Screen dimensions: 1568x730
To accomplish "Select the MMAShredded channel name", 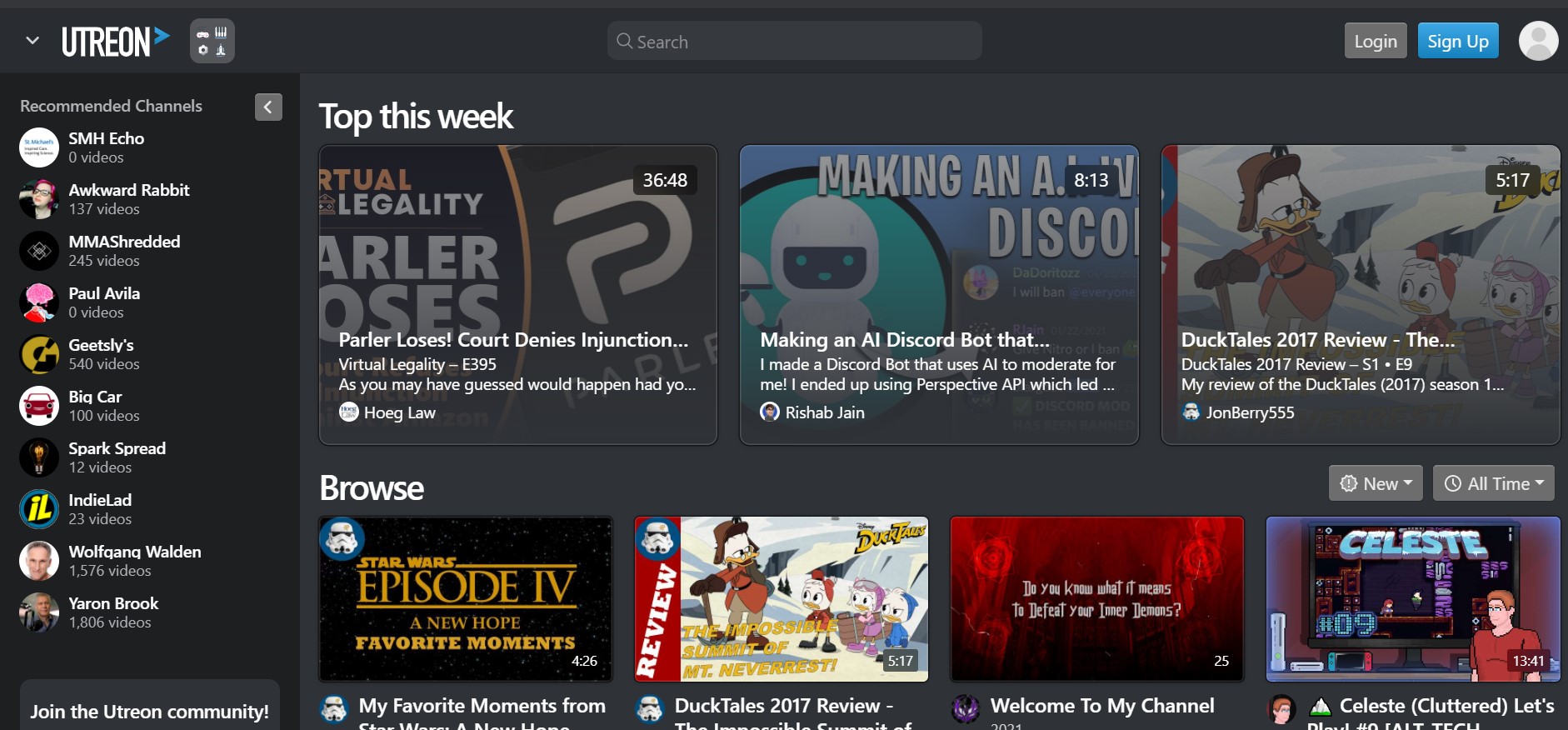I will click(x=124, y=242).
